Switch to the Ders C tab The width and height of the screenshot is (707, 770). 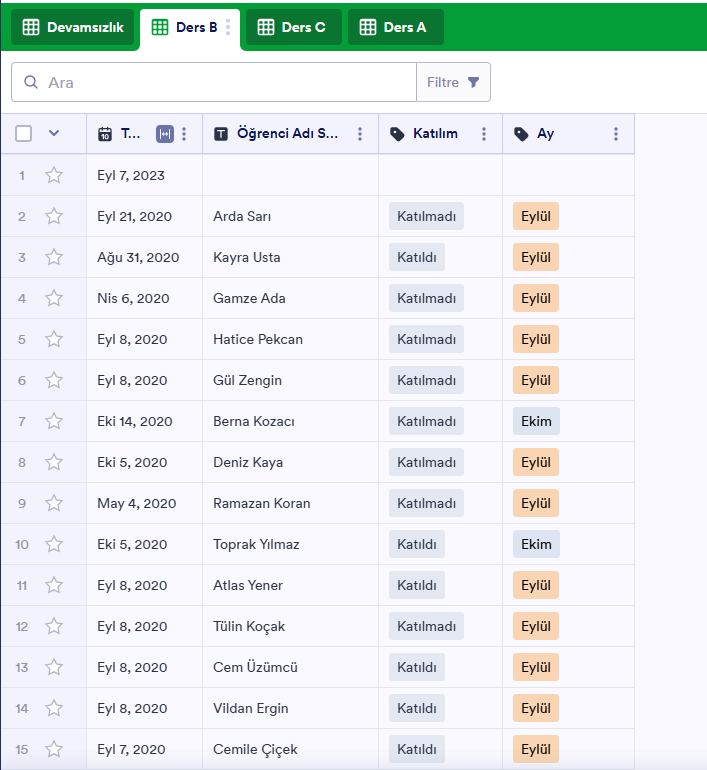click(293, 28)
